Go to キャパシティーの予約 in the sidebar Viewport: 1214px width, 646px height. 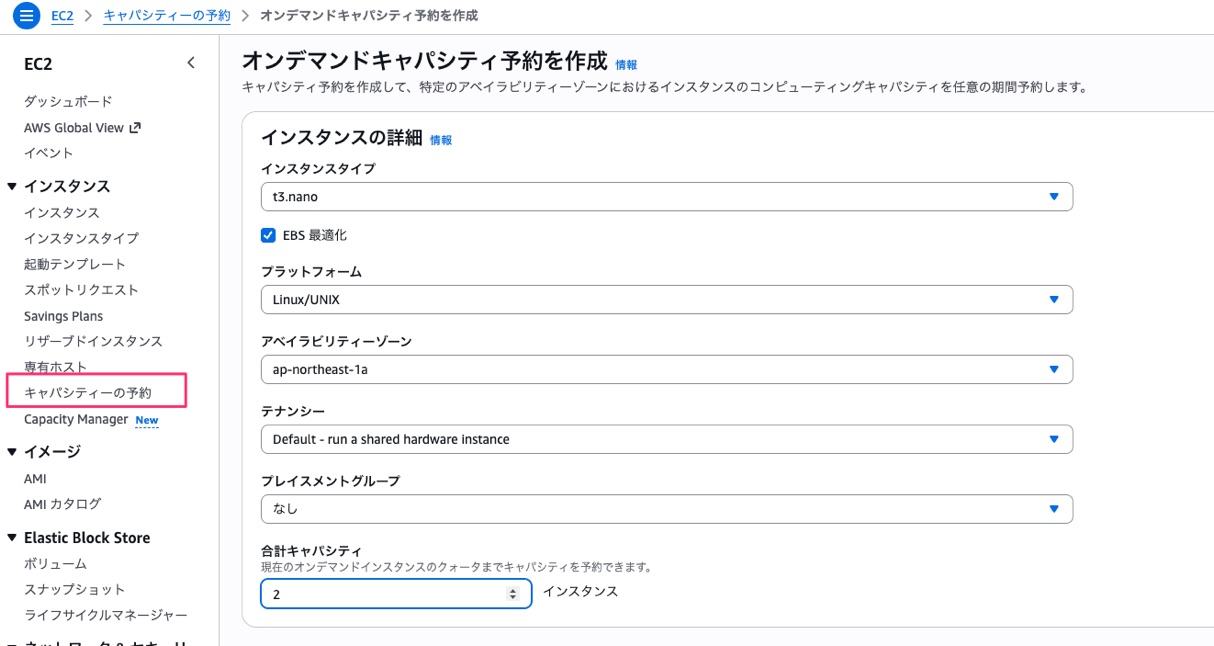[88, 393]
